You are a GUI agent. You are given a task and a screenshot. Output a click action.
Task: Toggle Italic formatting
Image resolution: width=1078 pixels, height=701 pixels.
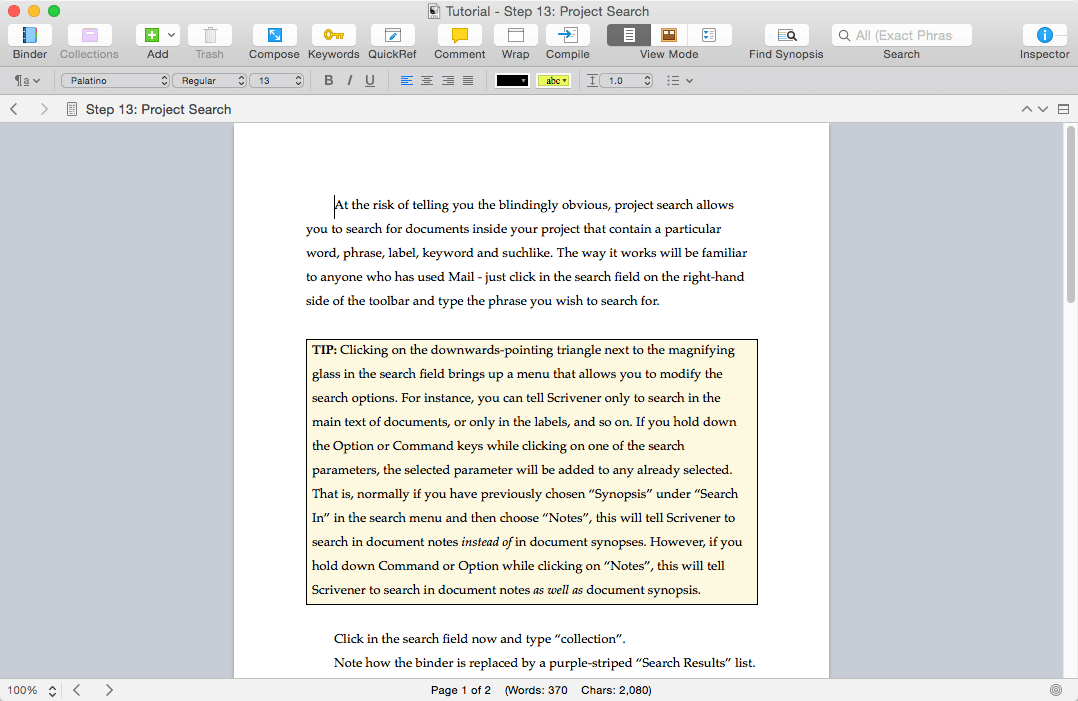pos(349,80)
